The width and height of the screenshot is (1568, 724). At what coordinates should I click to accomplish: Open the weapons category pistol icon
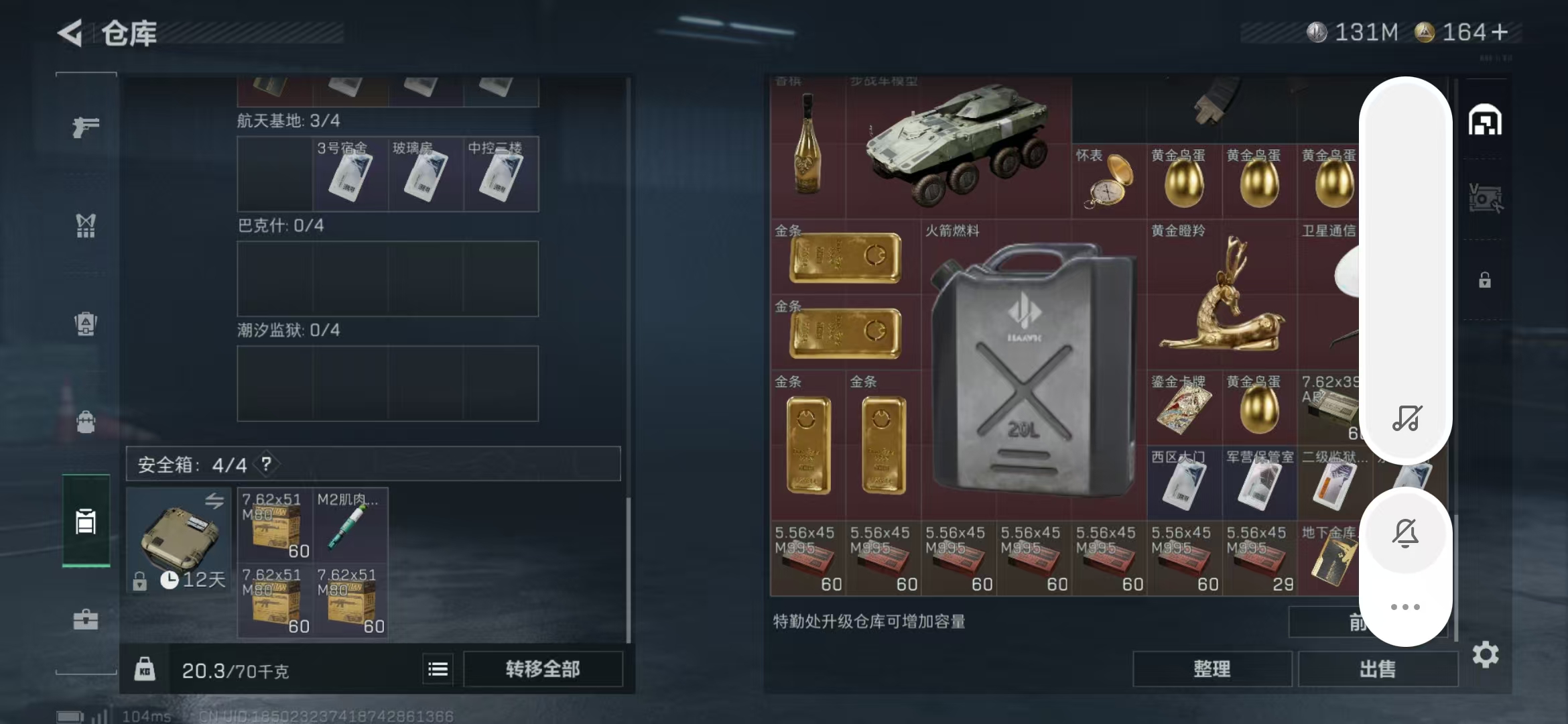coord(86,127)
